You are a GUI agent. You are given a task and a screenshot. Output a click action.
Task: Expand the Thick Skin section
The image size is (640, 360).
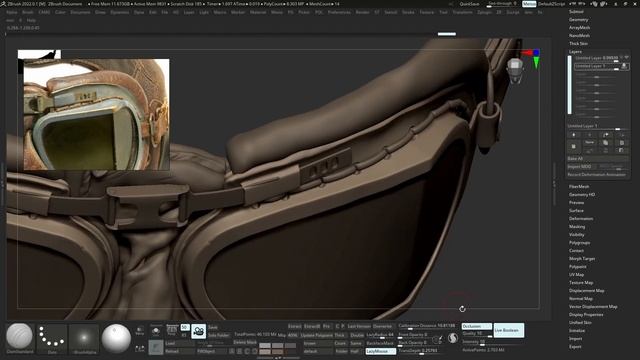pyautogui.click(x=578, y=44)
